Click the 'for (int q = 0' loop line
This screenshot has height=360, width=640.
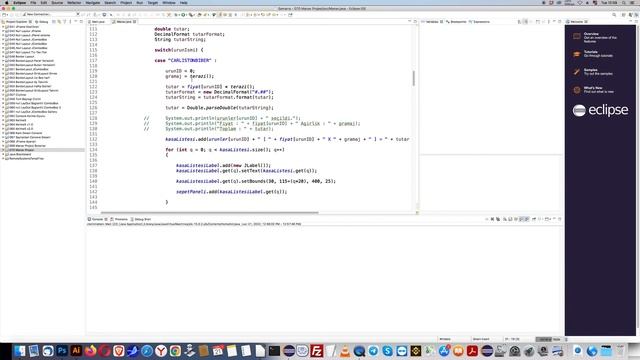tap(225, 149)
